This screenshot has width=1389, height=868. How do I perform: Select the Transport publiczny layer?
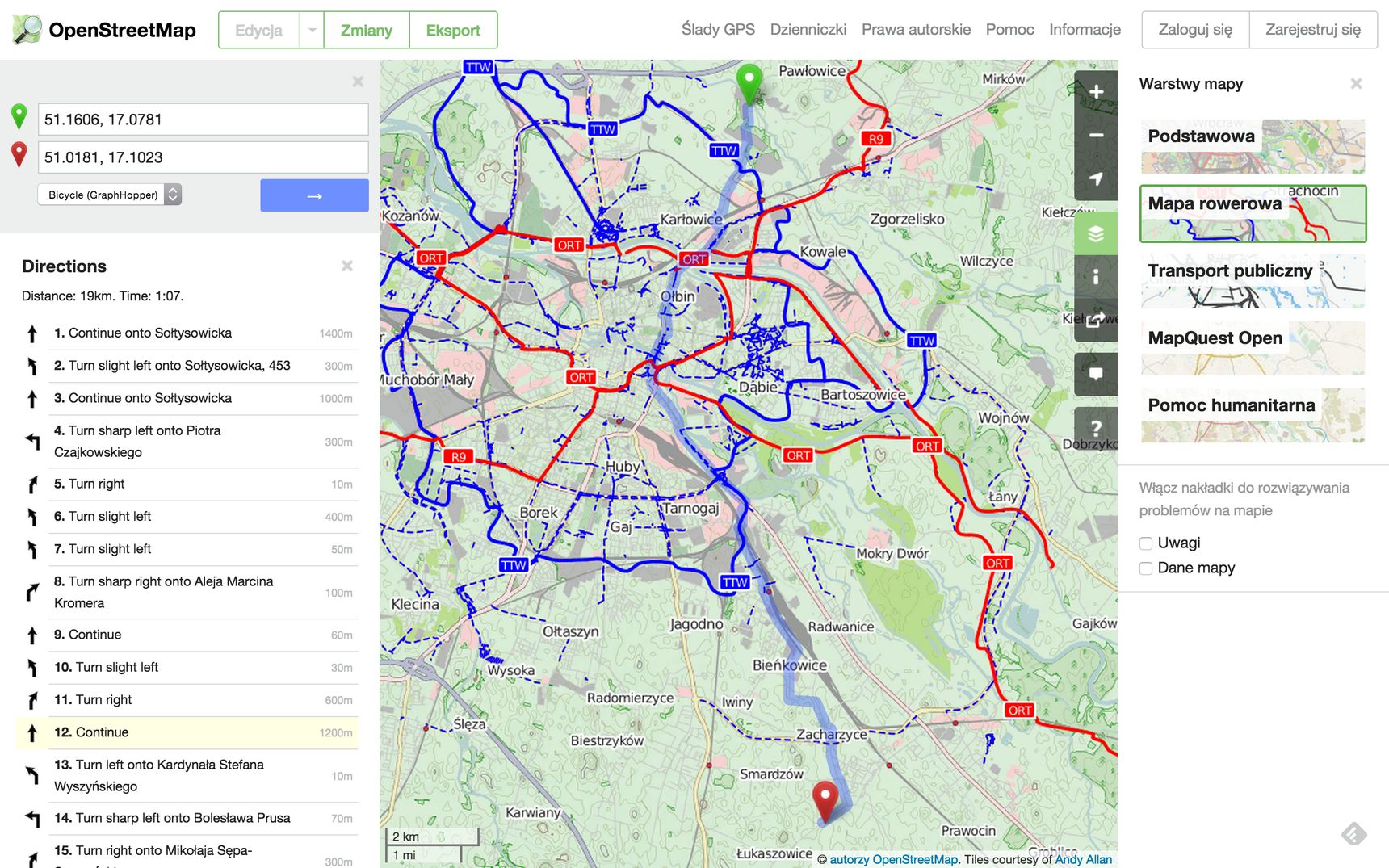pyautogui.click(x=1253, y=281)
